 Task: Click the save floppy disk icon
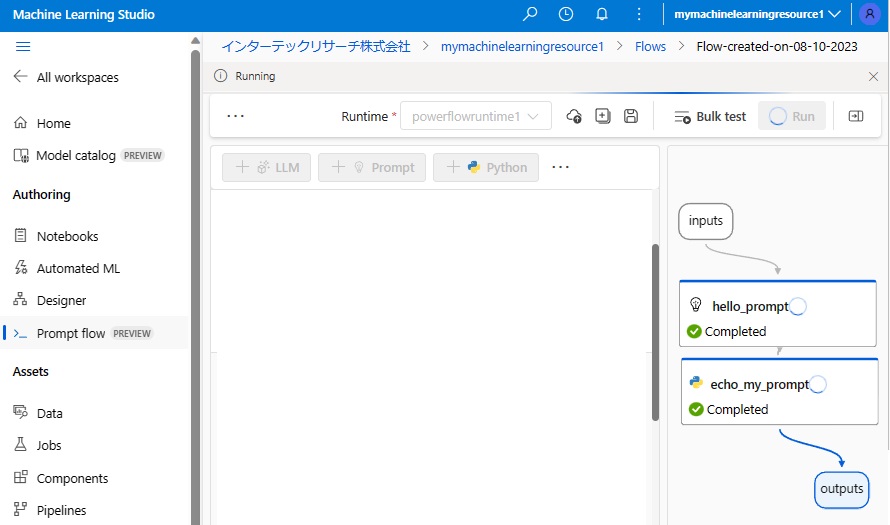click(631, 116)
